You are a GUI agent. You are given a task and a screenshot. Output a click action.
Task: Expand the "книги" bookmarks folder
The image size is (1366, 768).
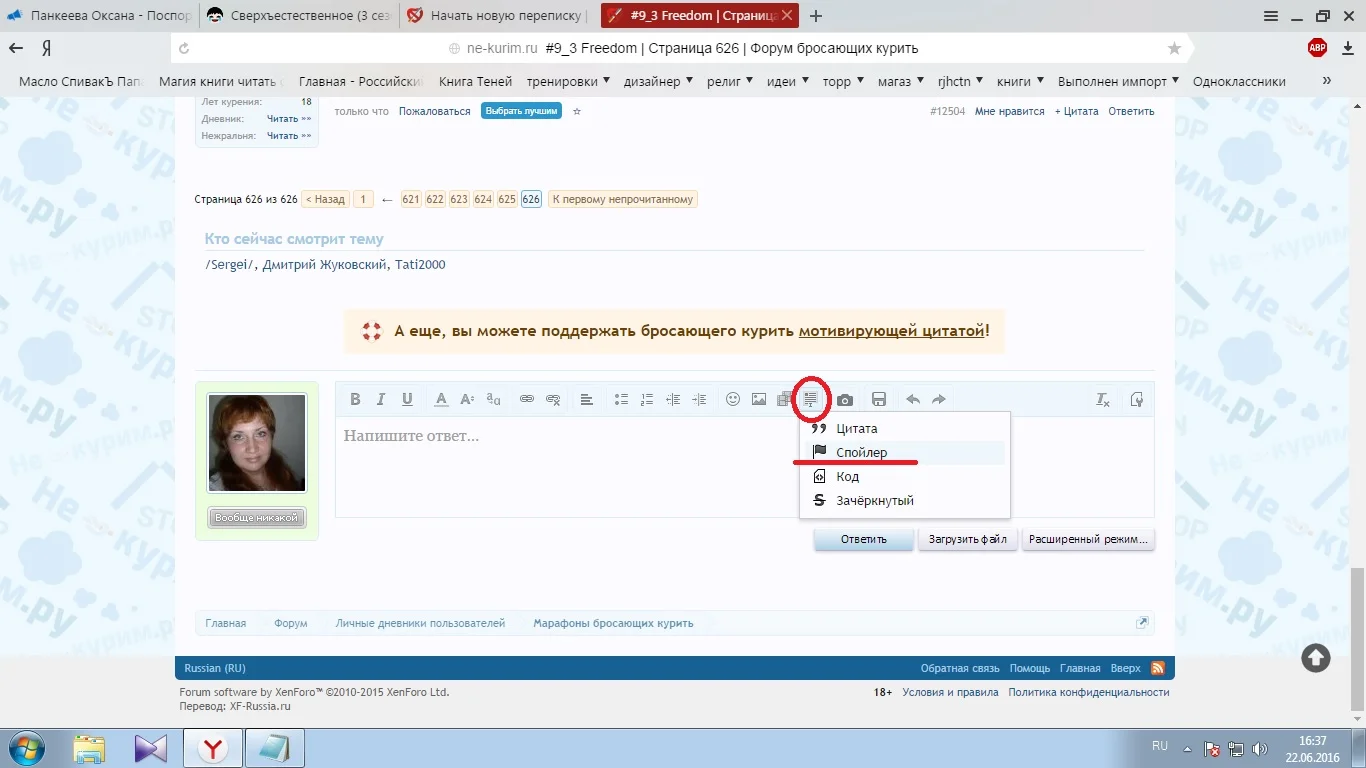pos(1013,81)
